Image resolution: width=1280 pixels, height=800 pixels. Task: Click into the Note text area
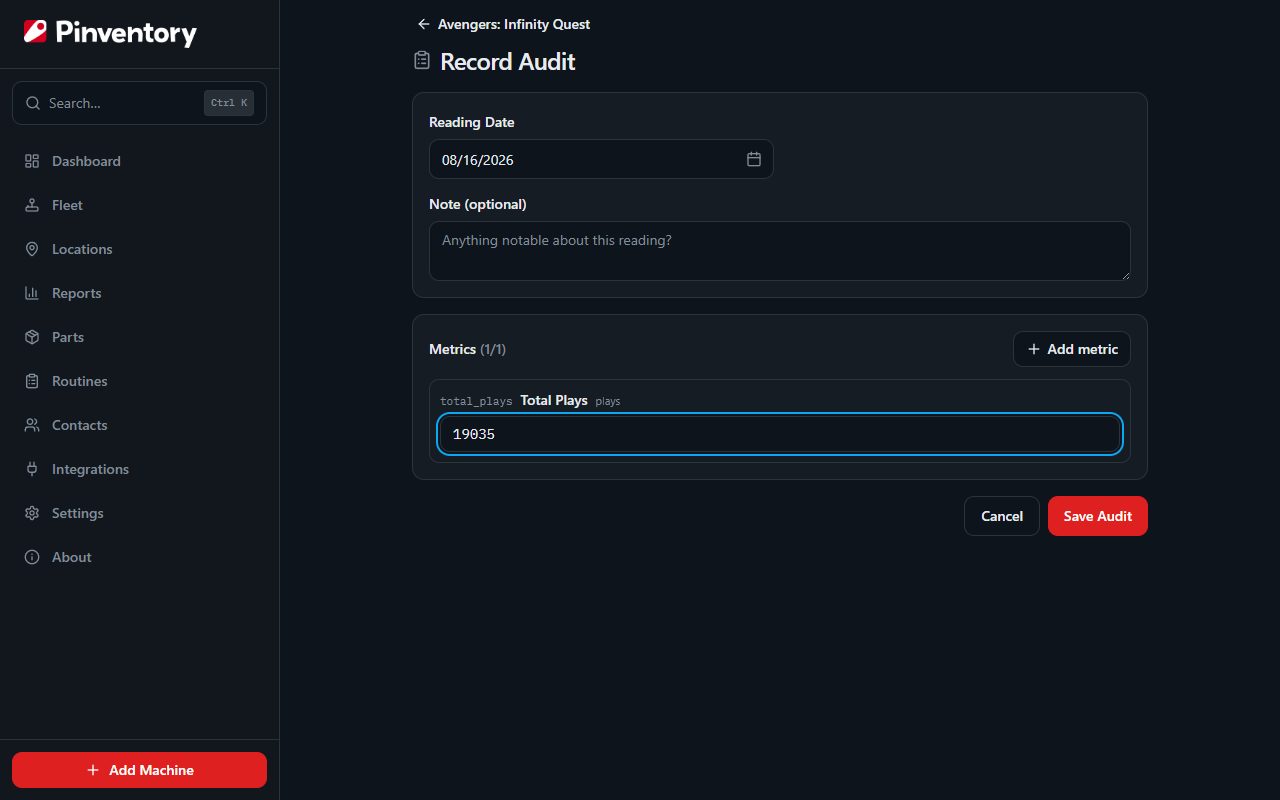click(x=780, y=251)
